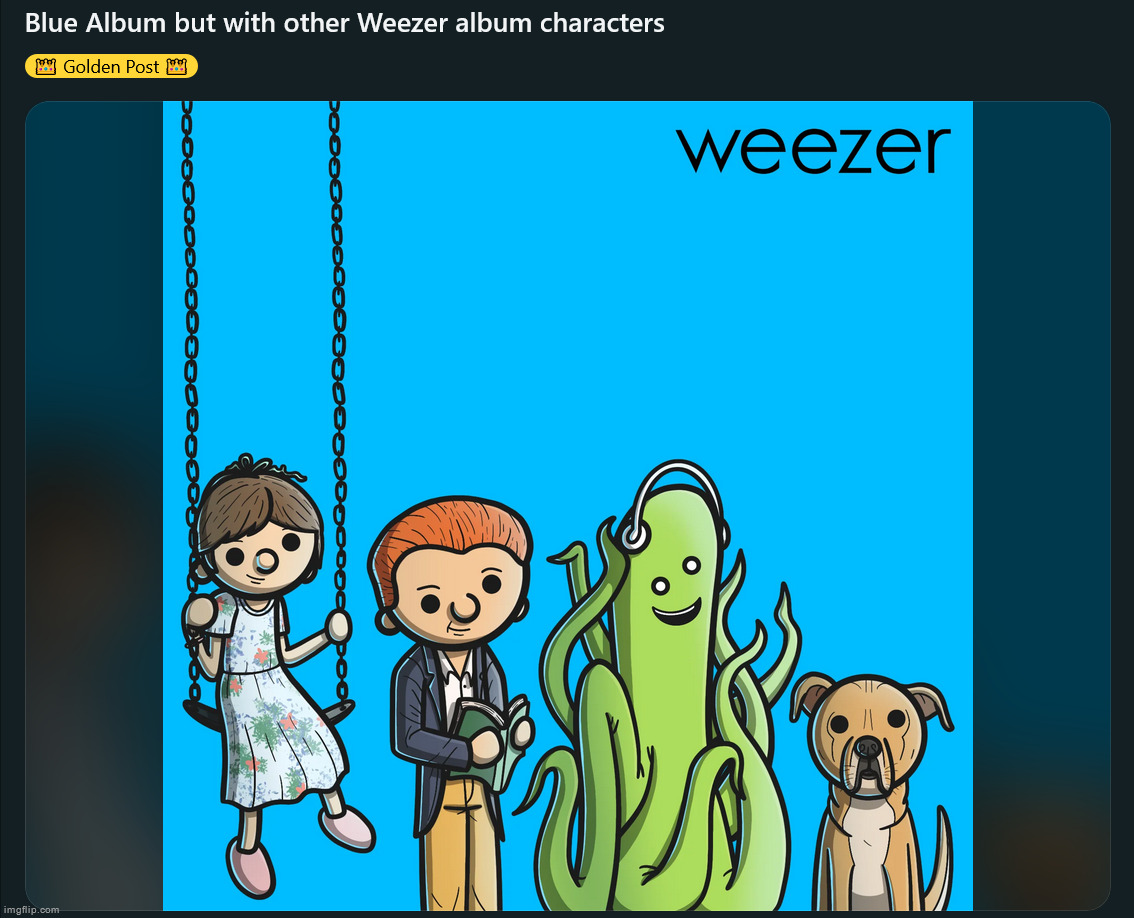Click the green book held by the man

click(492, 738)
